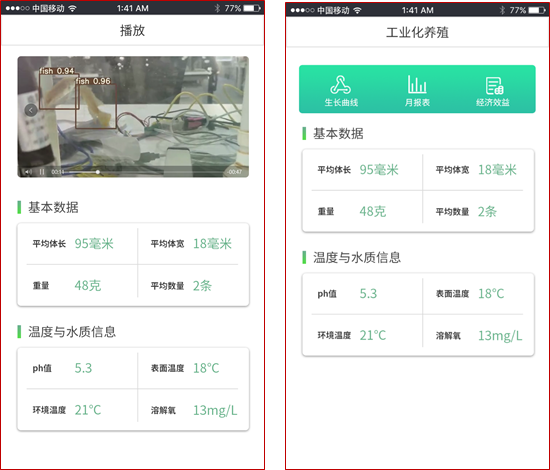Tap the Wi-Fi icon in 工业化养殖 screen status bar
The width and height of the screenshot is (550, 470).
tap(357, 10)
